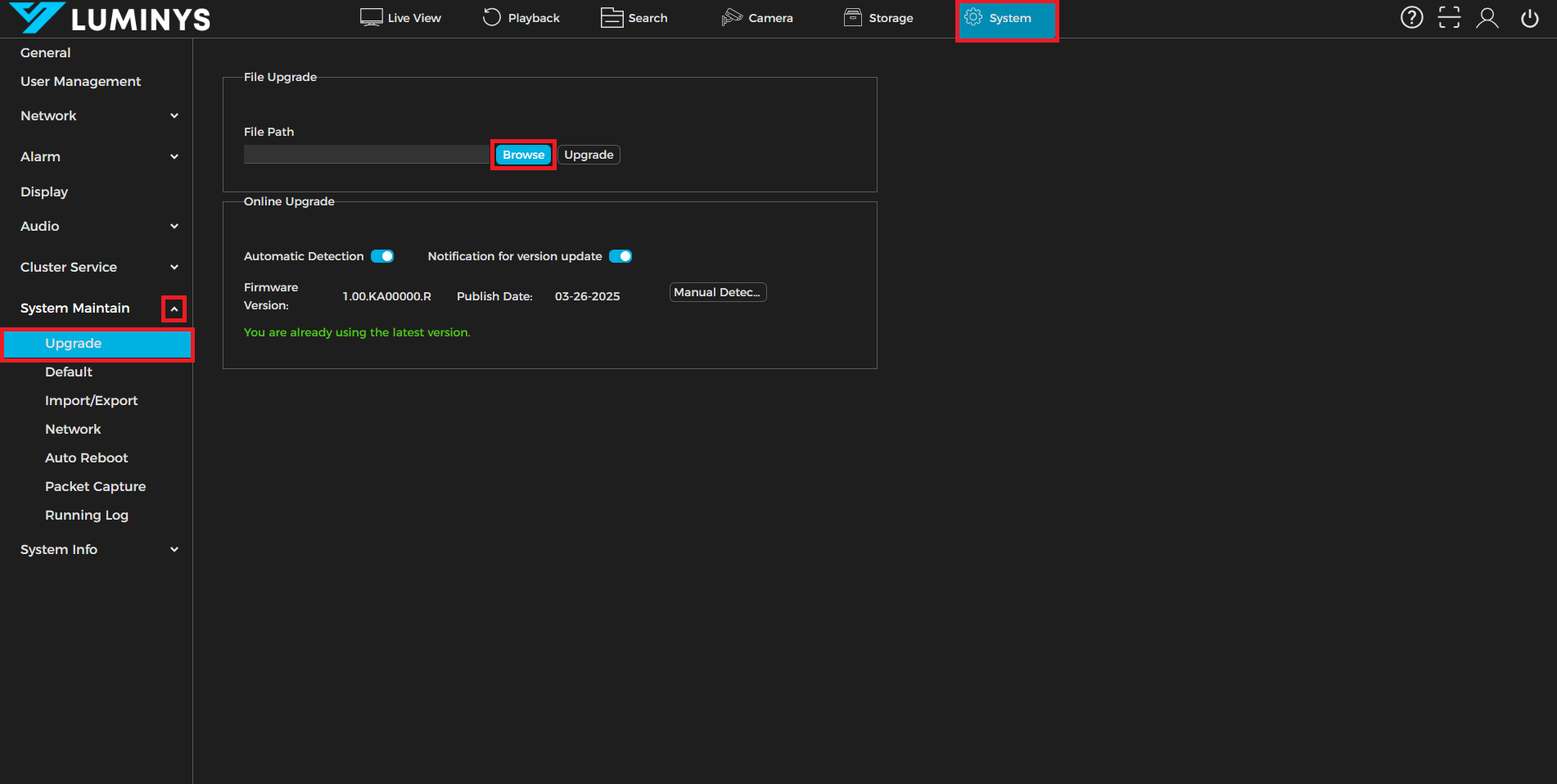
Task: Open the user account icon
Action: (1487, 17)
